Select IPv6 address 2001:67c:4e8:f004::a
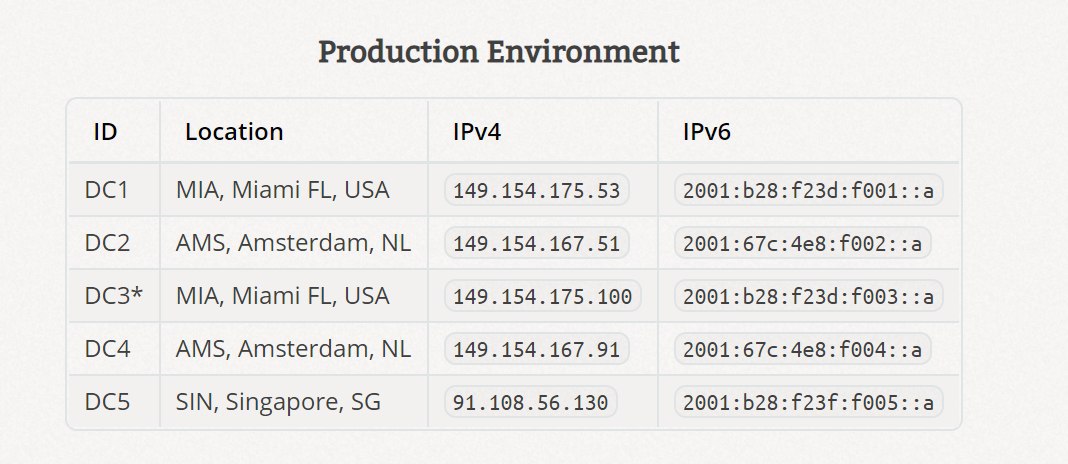The image size is (1068, 464). tap(802, 349)
